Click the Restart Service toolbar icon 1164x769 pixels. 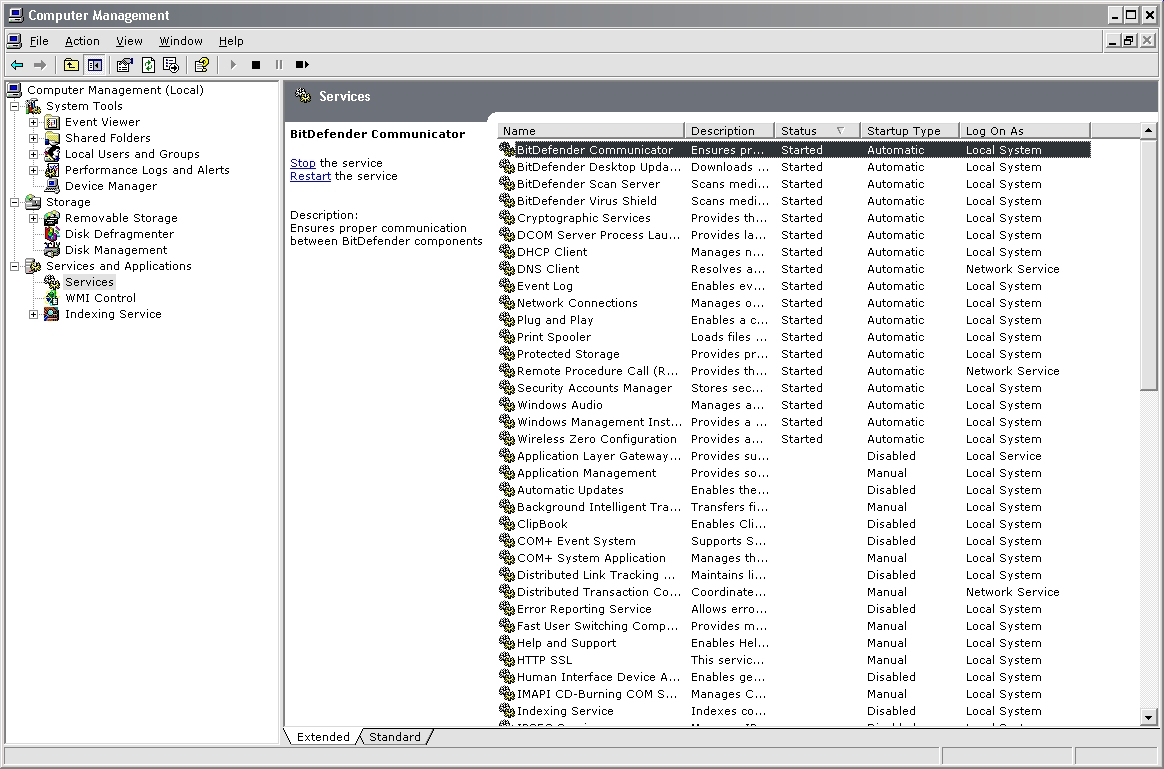(x=302, y=65)
